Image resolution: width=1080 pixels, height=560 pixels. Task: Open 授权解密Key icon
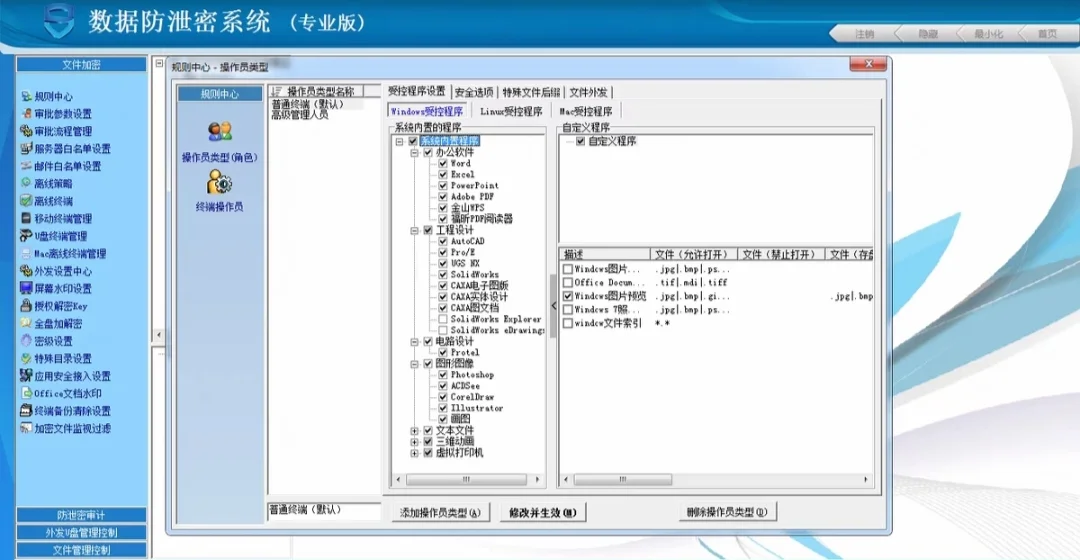(x=26, y=306)
